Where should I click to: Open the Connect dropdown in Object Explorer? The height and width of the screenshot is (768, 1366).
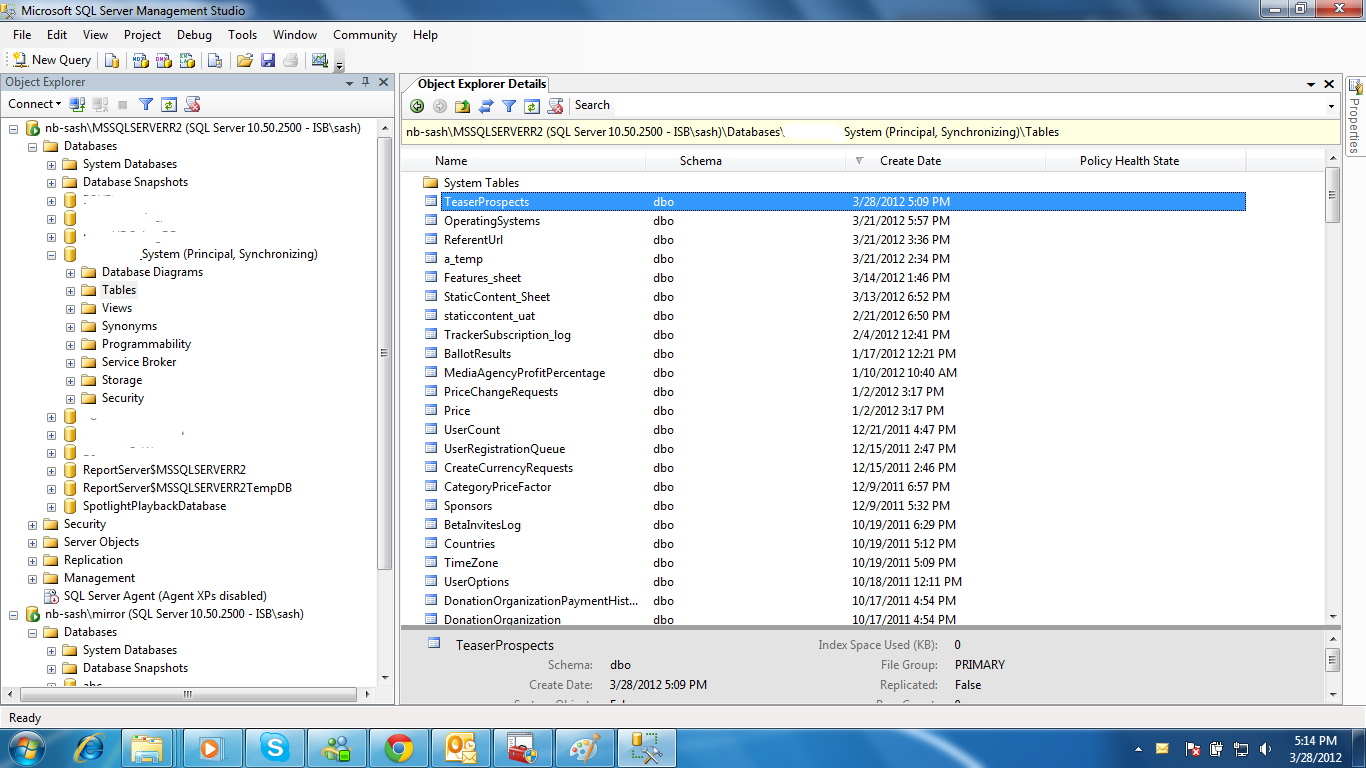coord(34,104)
